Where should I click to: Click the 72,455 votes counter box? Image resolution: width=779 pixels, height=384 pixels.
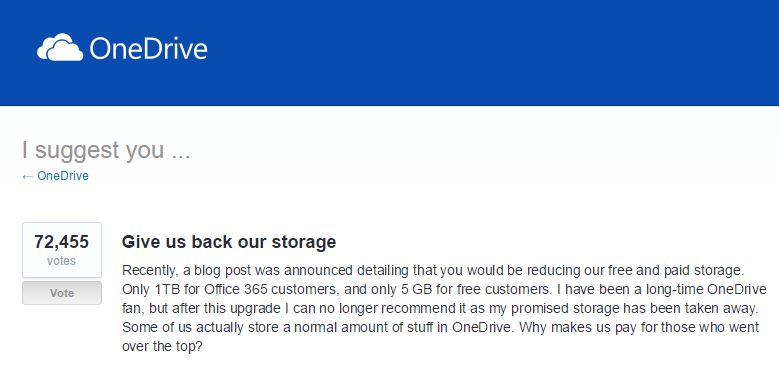62,250
